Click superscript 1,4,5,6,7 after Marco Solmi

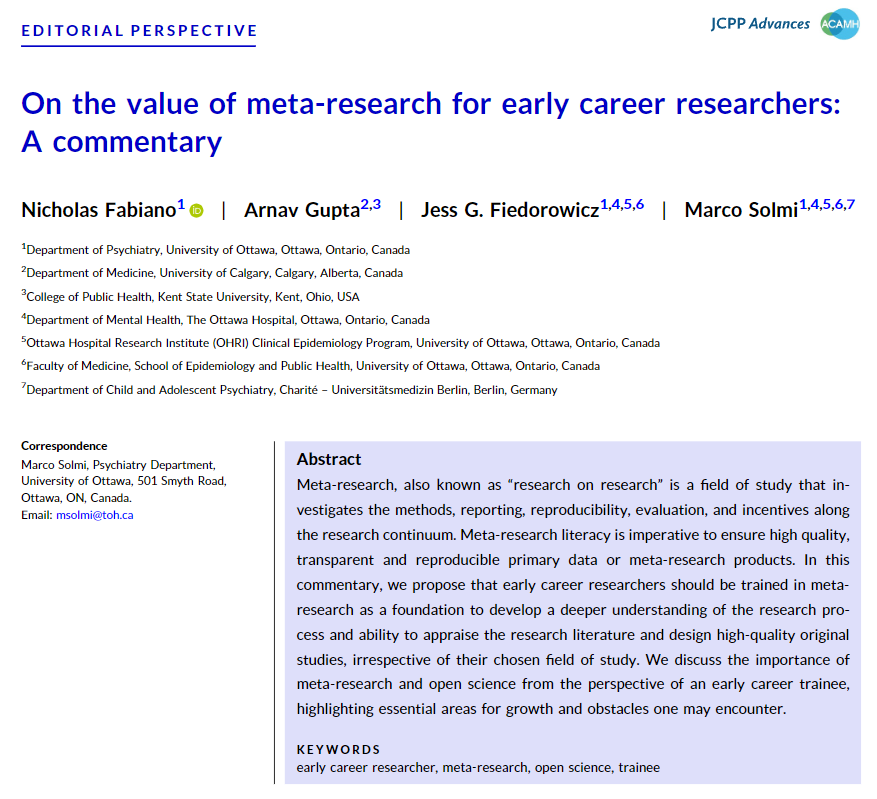pos(827,205)
